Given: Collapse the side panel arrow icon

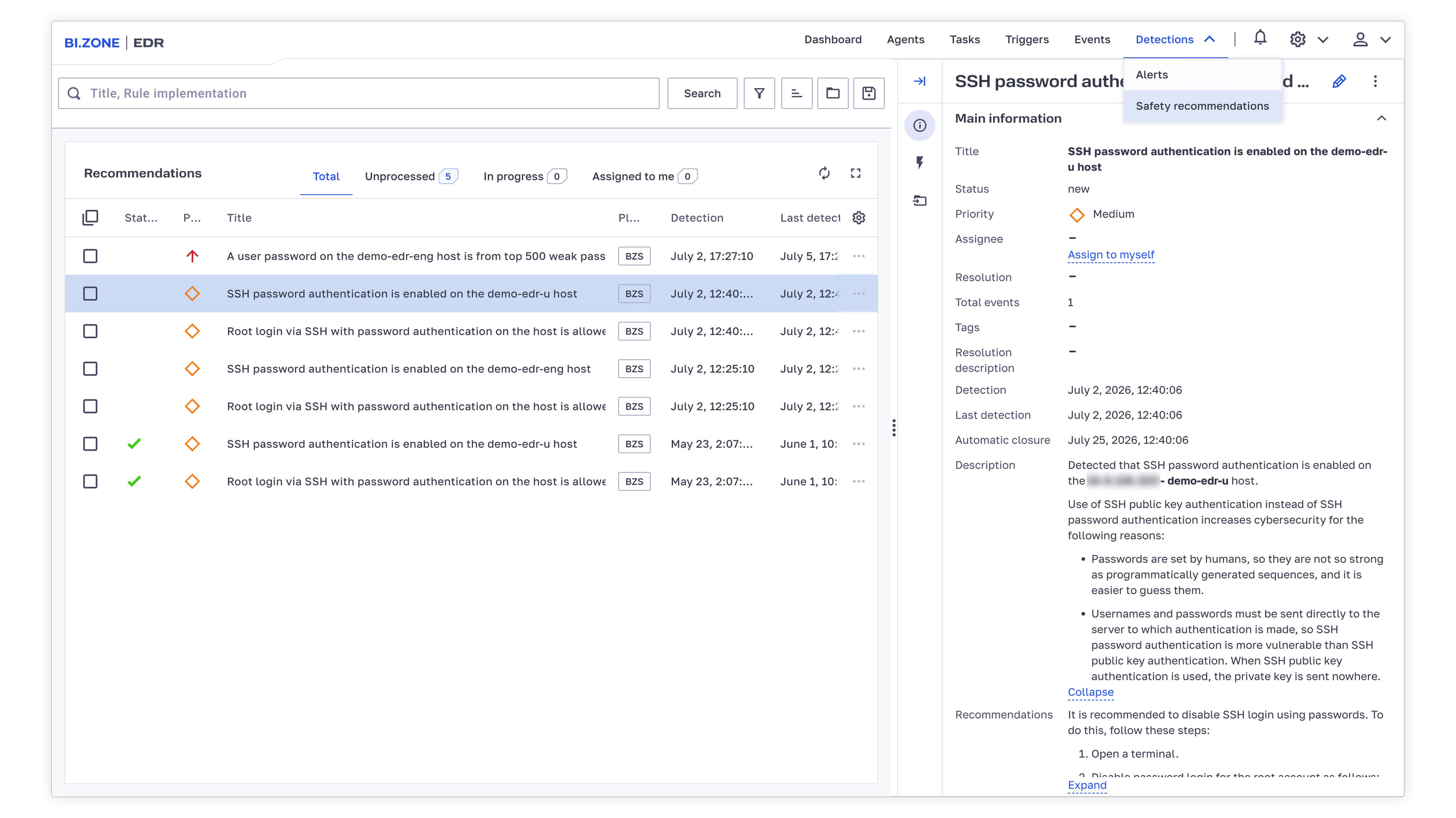Looking at the screenshot, I should (920, 81).
